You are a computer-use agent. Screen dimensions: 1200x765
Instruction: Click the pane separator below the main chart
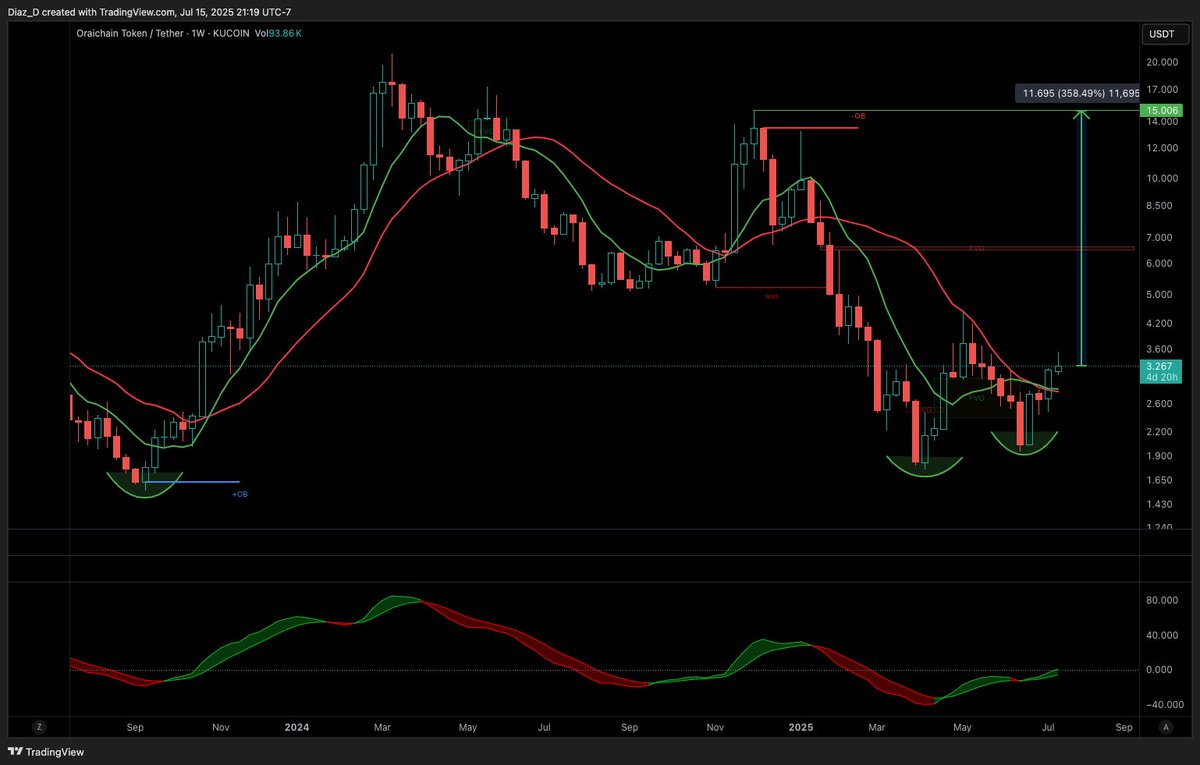(x=600, y=530)
